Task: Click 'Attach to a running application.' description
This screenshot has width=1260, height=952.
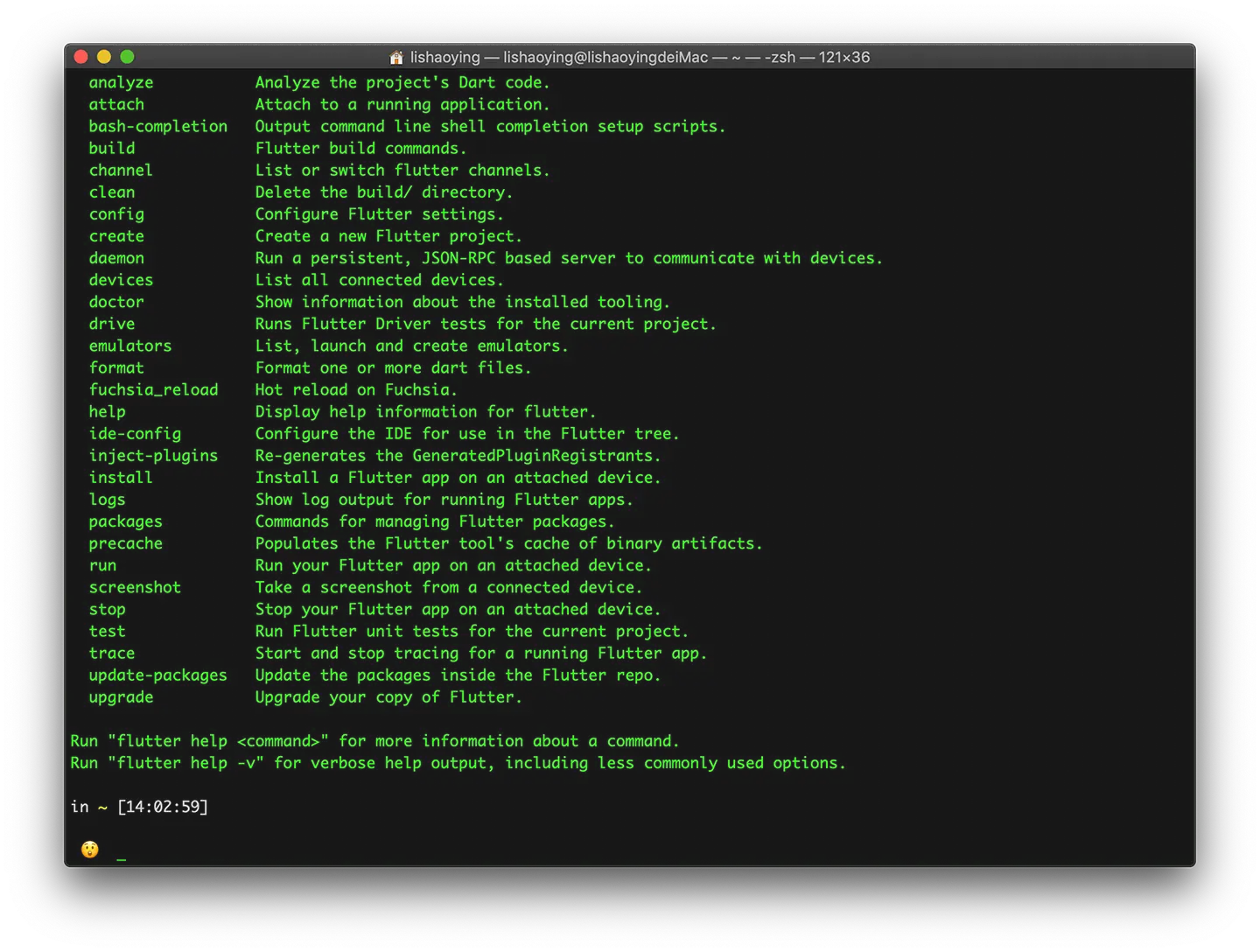Action: tap(402, 104)
